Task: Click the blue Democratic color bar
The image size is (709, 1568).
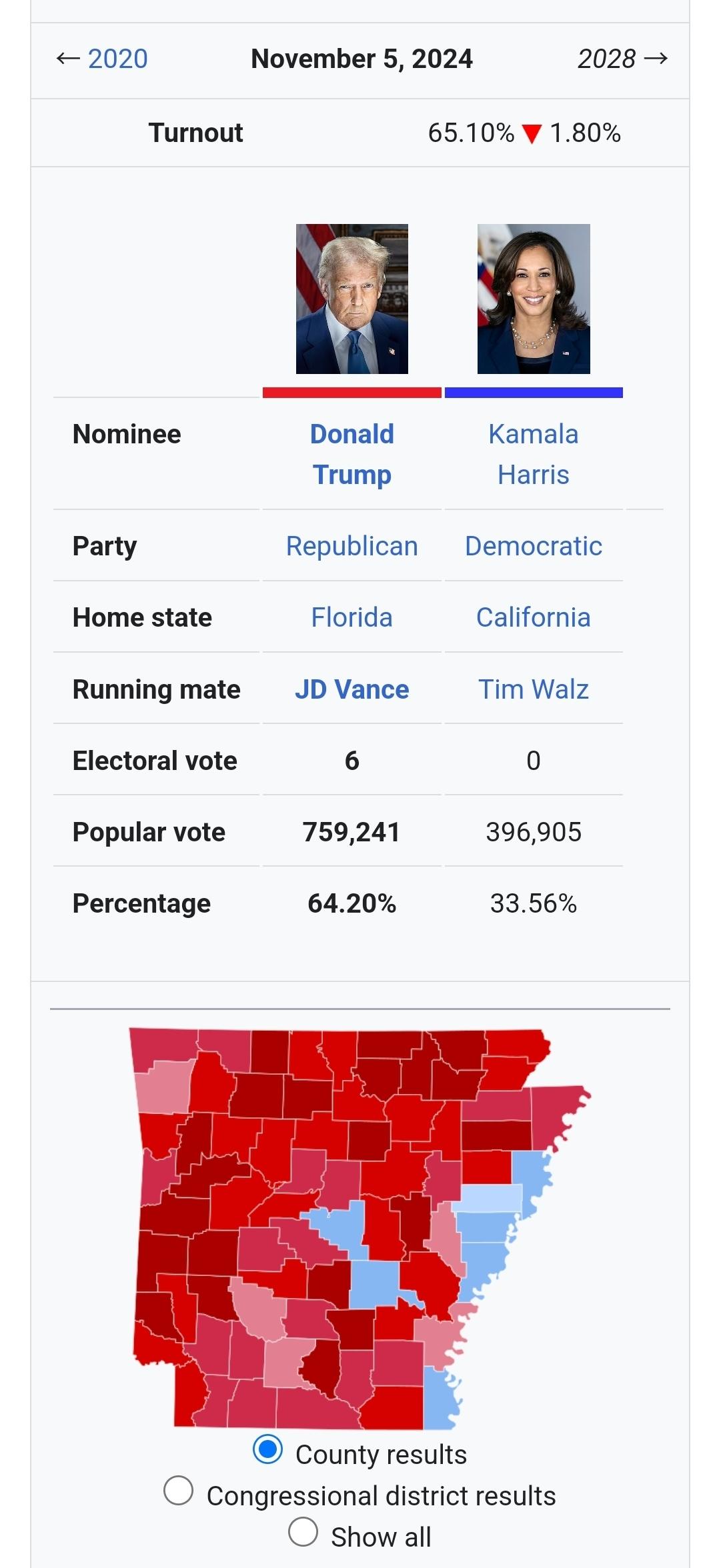Action: click(x=534, y=393)
